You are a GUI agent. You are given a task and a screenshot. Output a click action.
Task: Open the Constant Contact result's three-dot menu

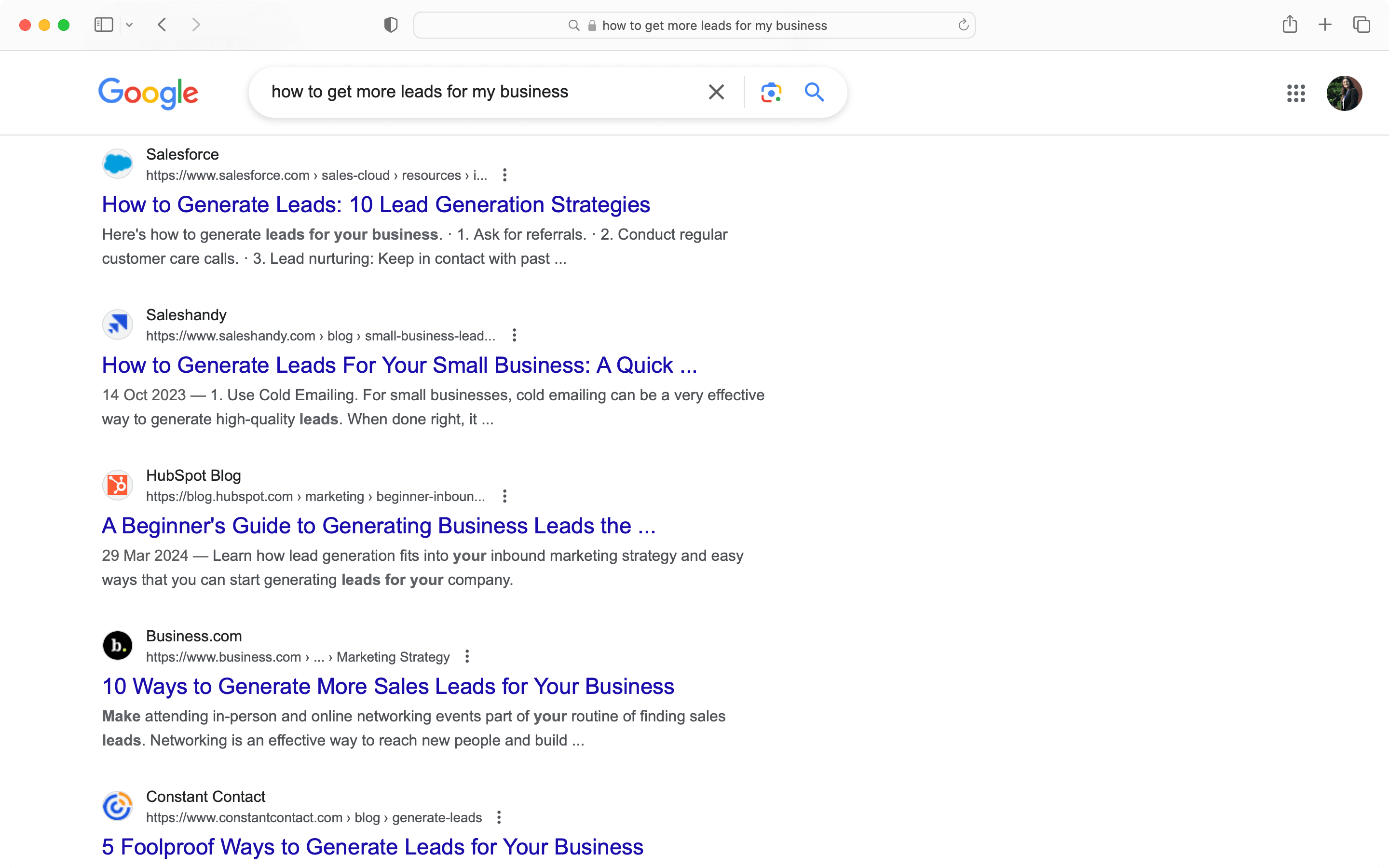click(499, 817)
